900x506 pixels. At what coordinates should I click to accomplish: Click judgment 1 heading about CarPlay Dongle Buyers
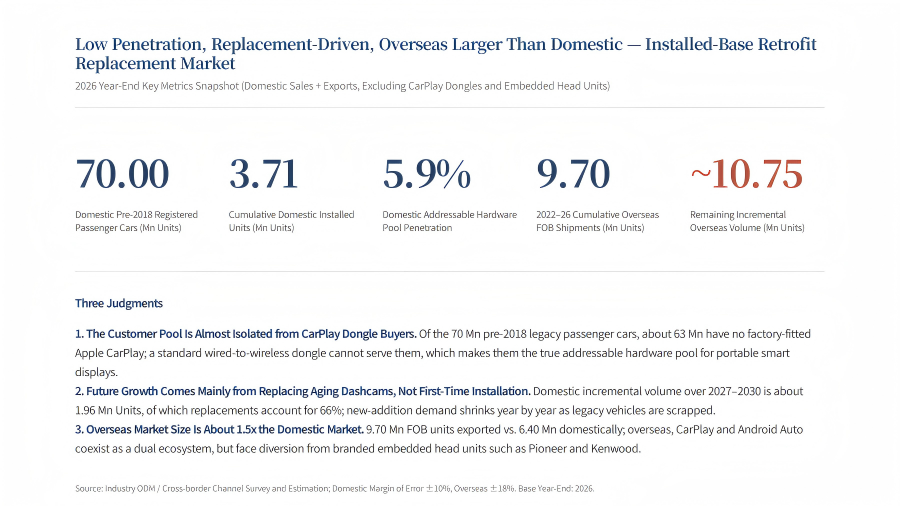(246, 334)
